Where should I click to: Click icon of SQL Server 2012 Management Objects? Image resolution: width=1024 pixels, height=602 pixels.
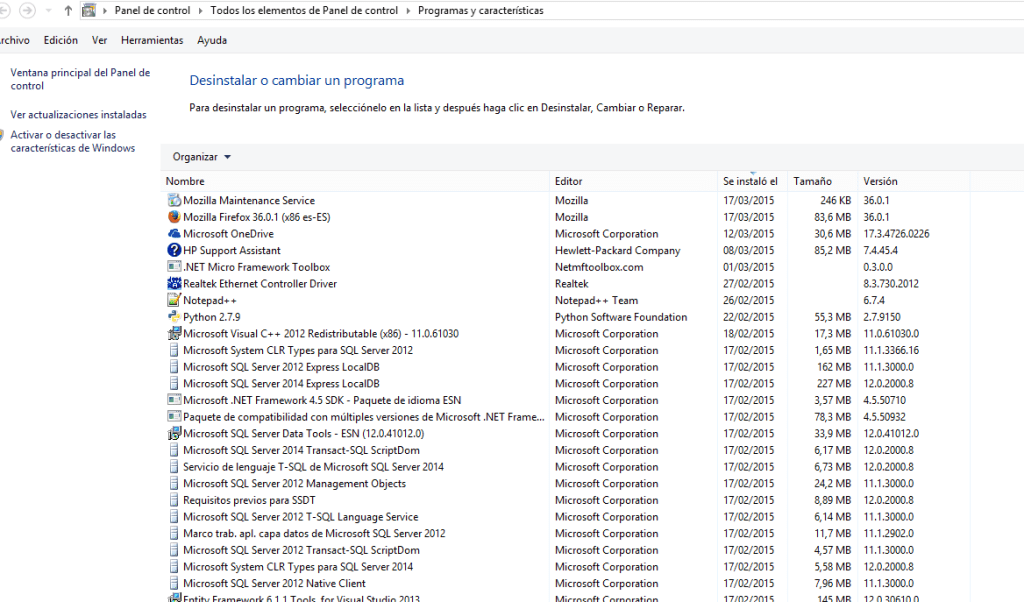(x=174, y=483)
